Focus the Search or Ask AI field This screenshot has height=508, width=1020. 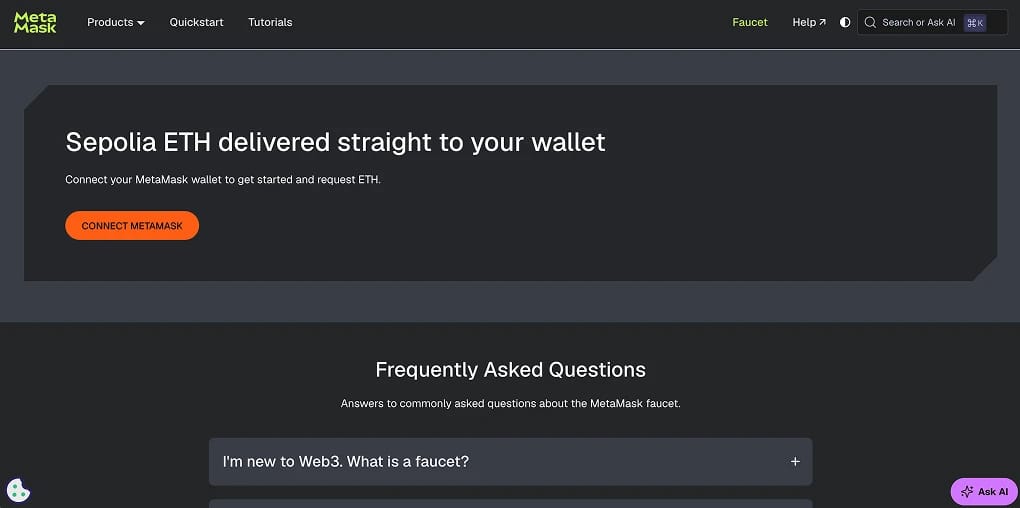point(932,22)
